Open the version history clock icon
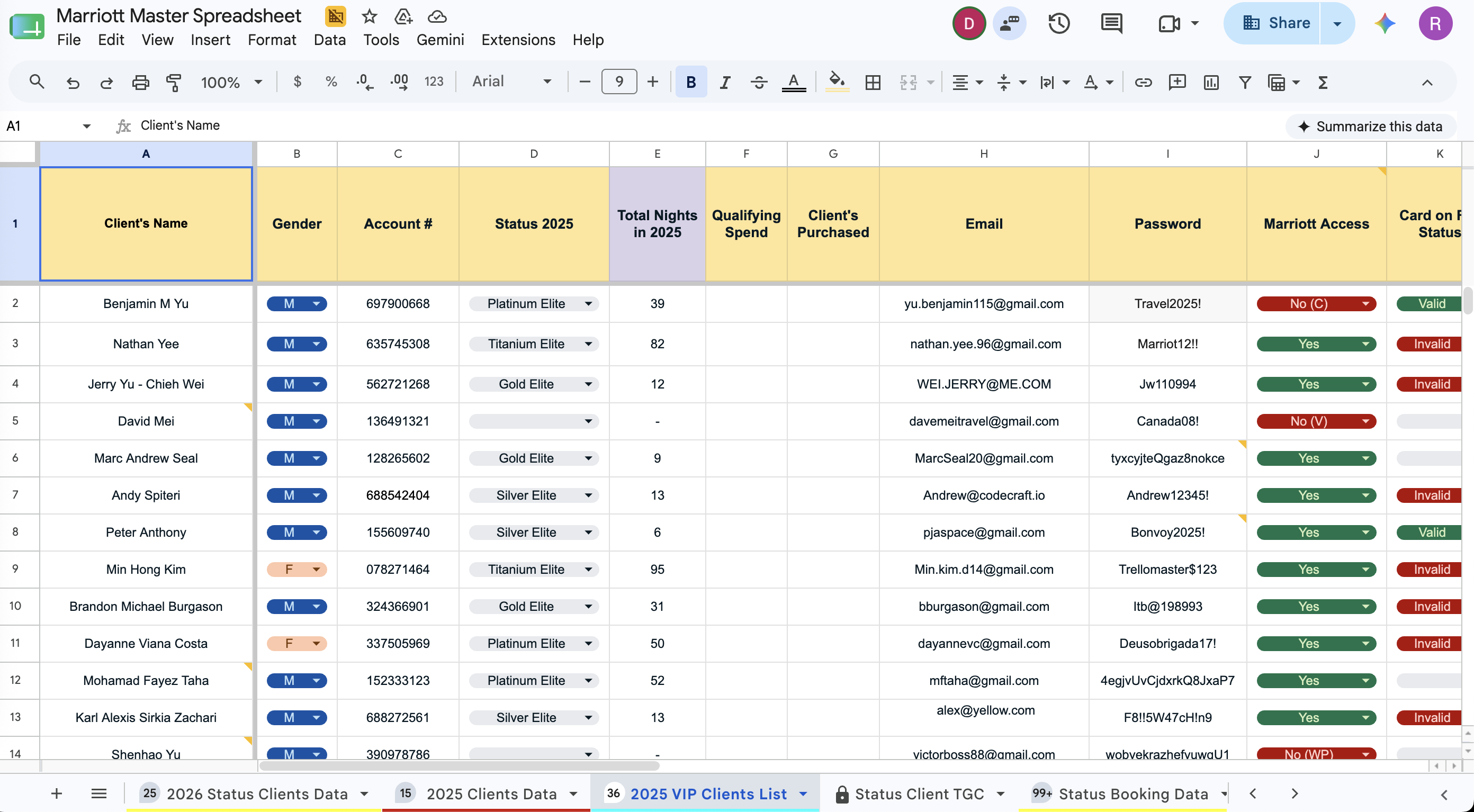Image resolution: width=1474 pixels, height=812 pixels. (1059, 23)
